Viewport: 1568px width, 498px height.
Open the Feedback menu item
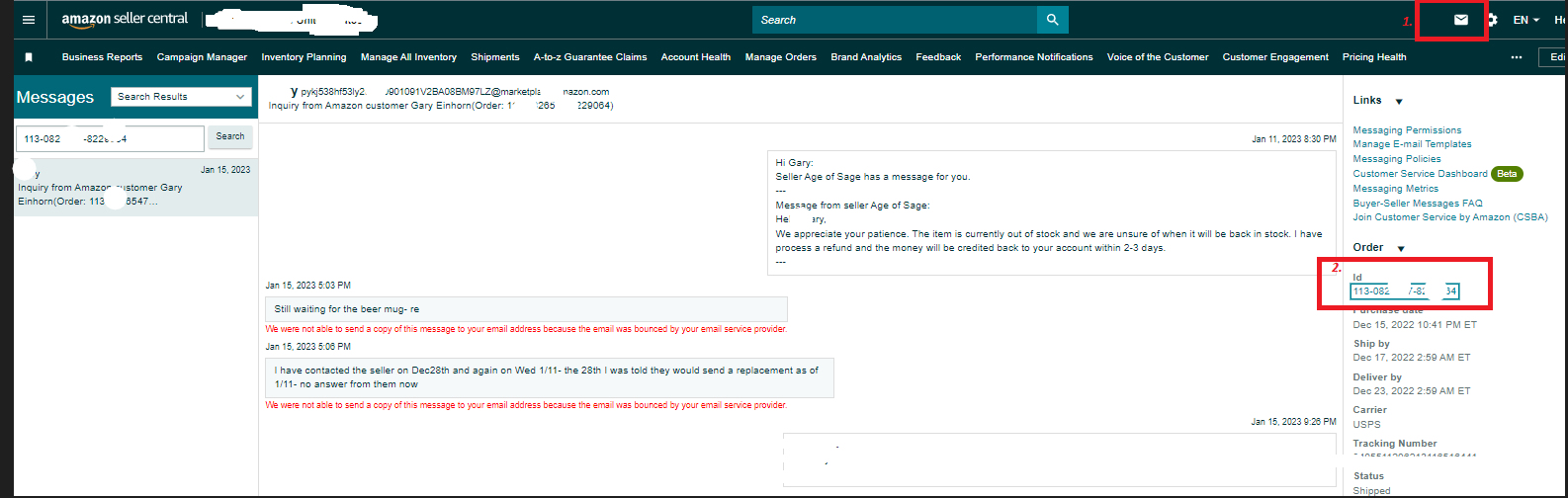[938, 57]
